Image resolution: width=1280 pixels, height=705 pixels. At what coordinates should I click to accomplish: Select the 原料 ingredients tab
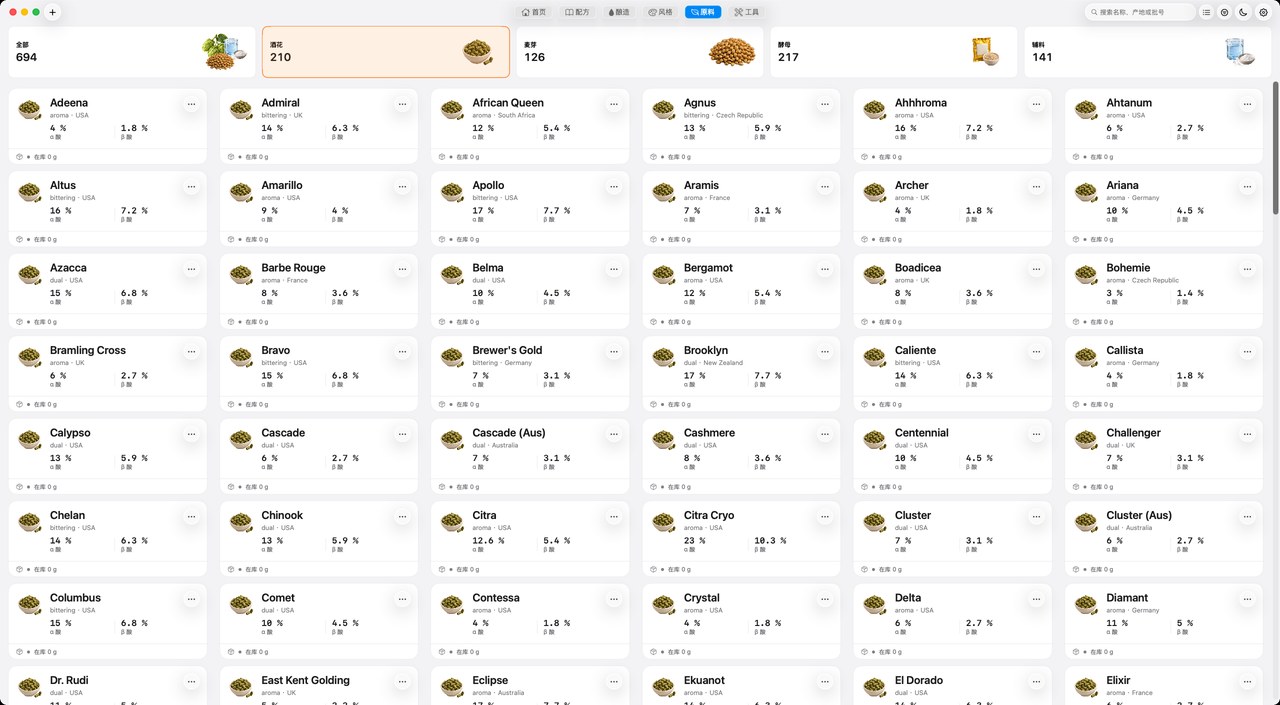(702, 12)
